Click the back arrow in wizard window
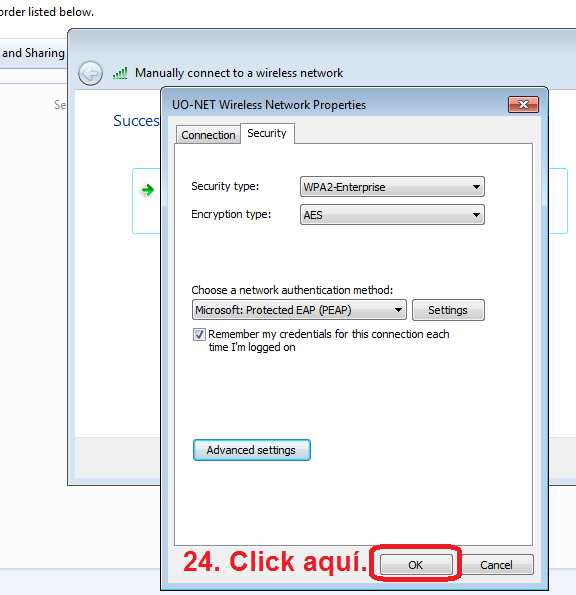 pos(90,73)
